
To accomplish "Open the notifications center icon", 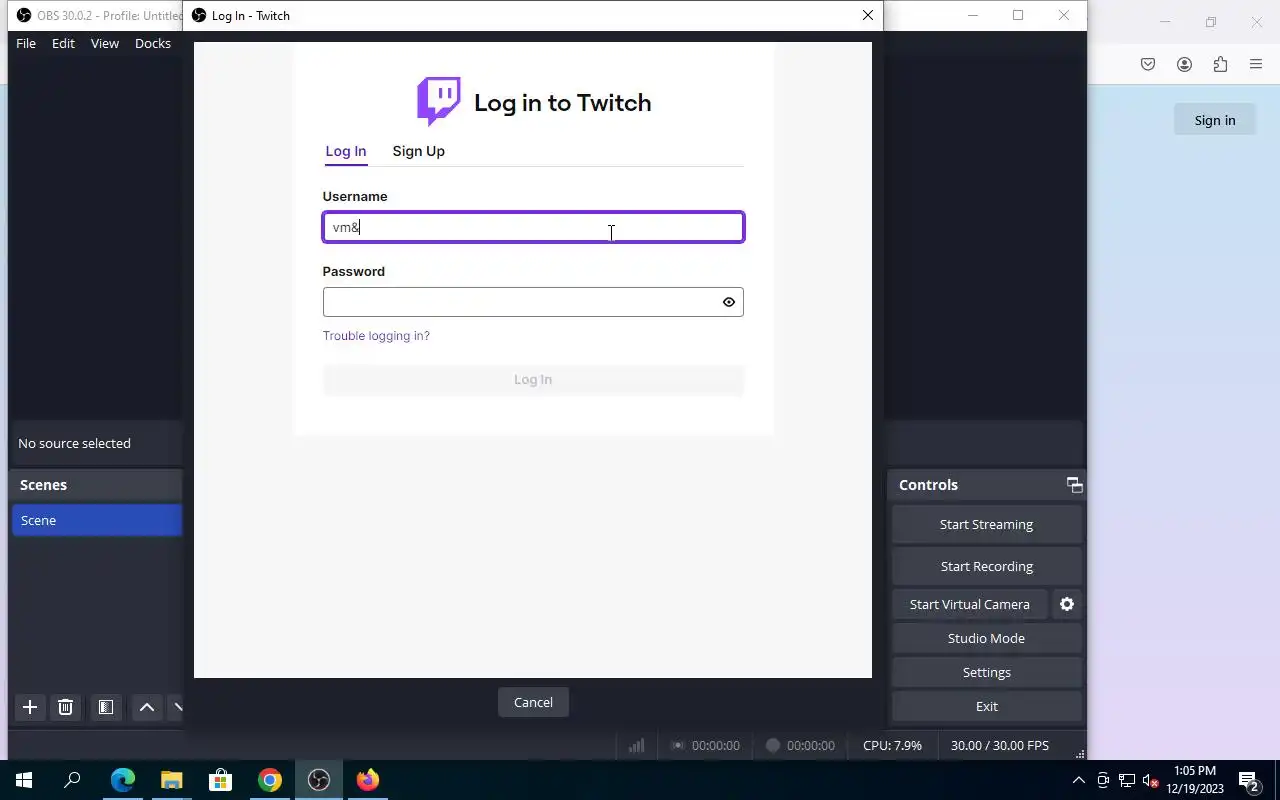I will pyautogui.click(x=1249, y=780).
